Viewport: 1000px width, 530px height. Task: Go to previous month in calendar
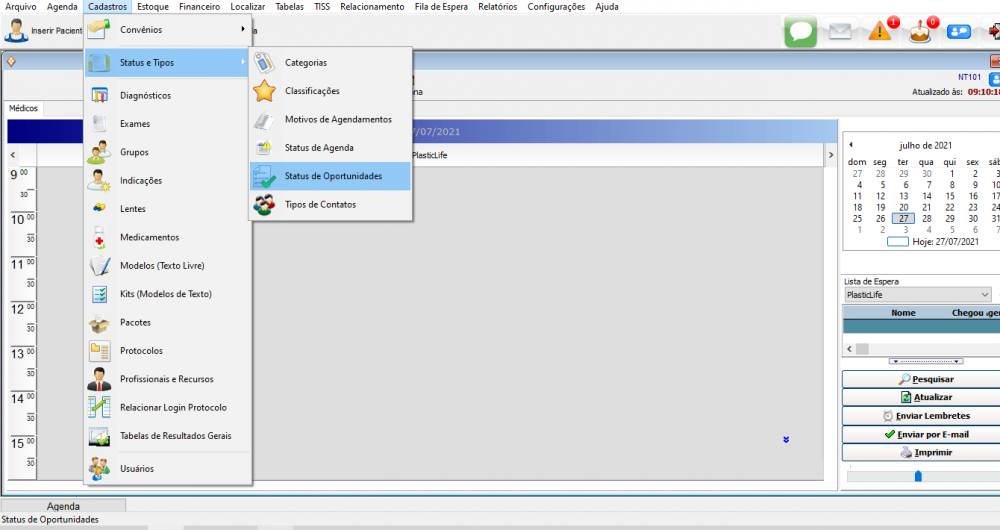[851, 145]
